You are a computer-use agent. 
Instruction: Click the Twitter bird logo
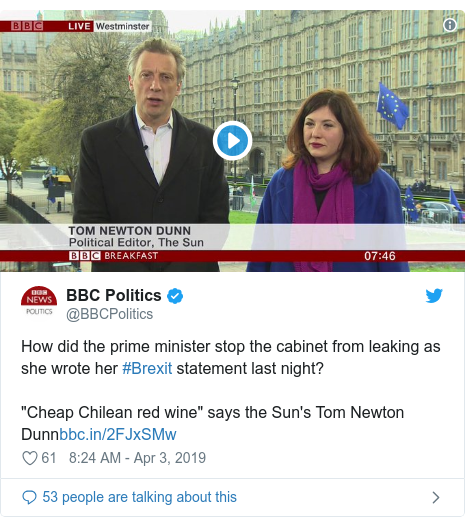(x=434, y=296)
